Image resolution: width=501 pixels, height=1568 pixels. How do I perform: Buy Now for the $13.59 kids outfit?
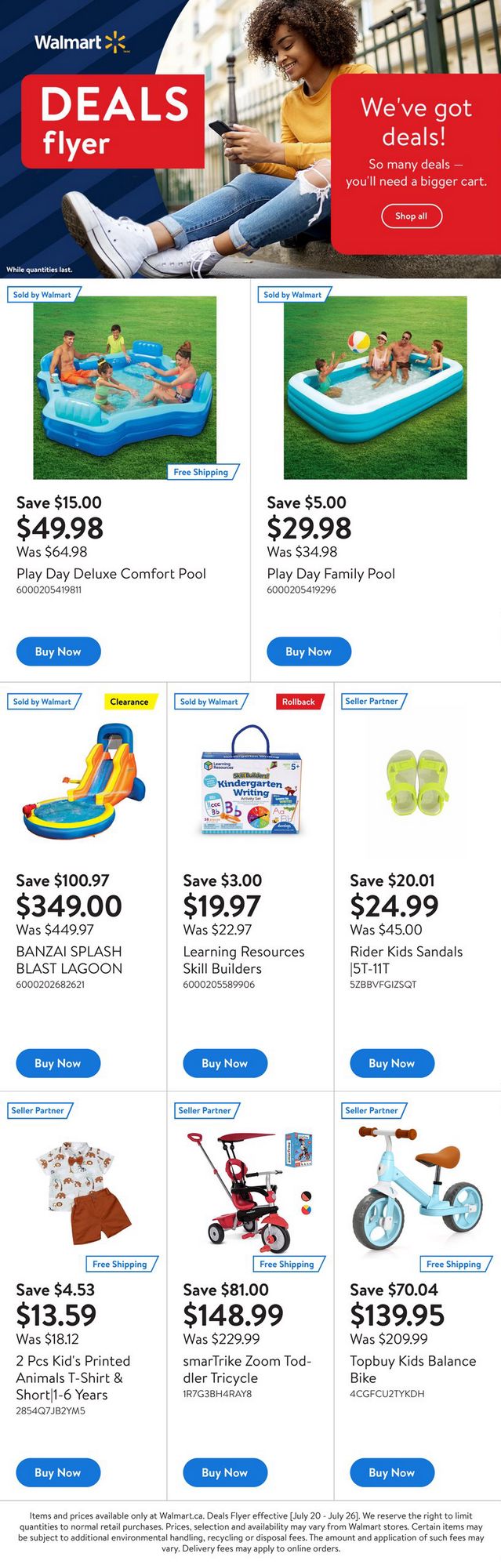click(x=58, y=1472)
